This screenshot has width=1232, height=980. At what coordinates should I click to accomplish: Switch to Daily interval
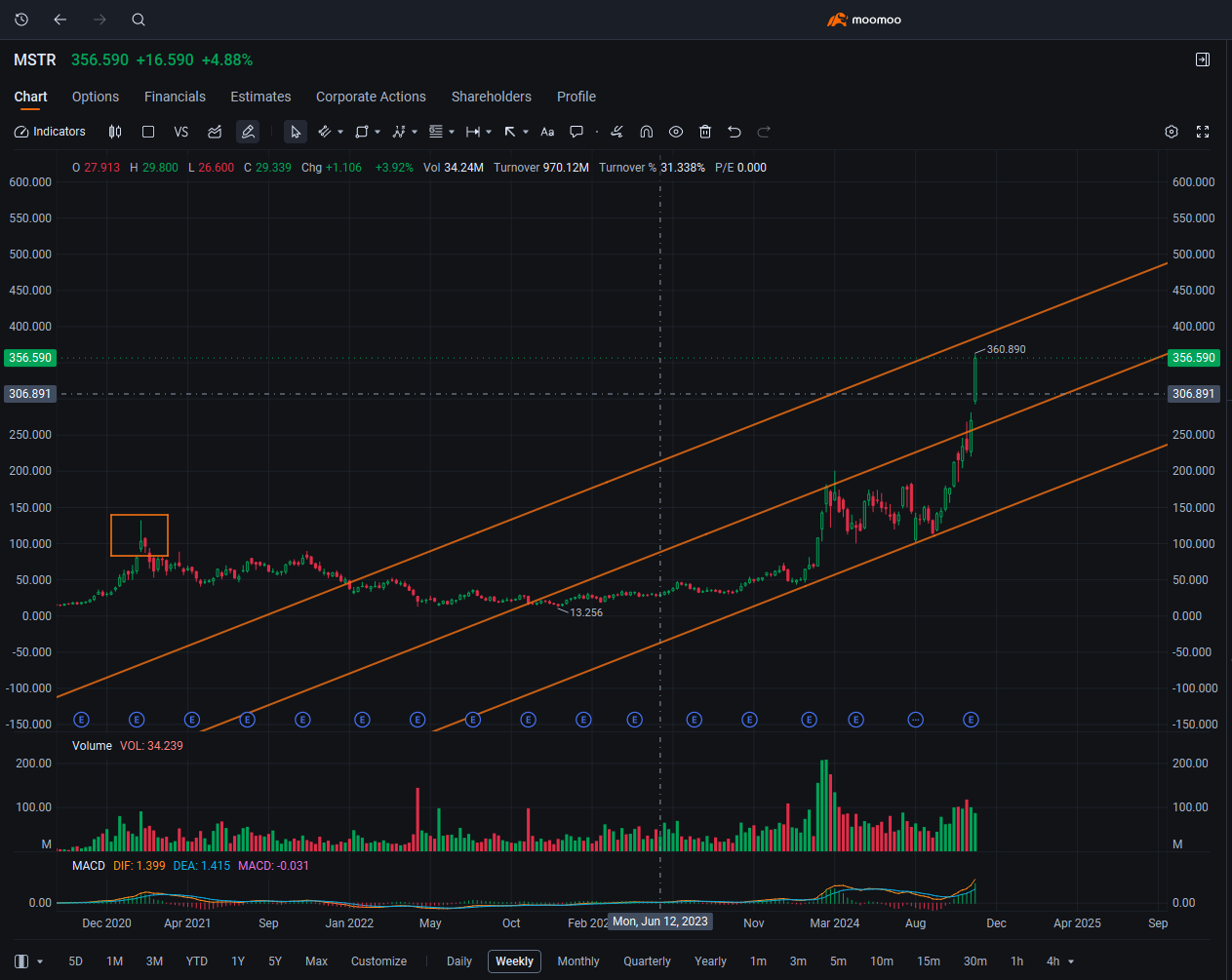[x=459, y=961]
